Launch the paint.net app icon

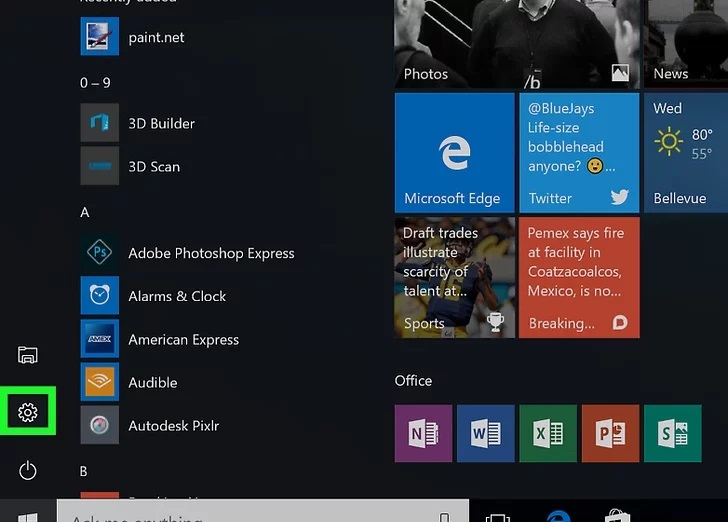[99, 36]
